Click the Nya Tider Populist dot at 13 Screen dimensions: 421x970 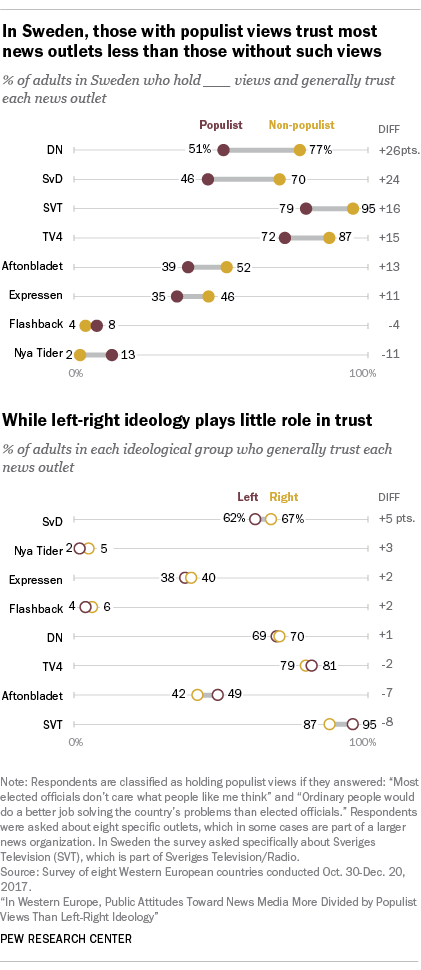click(x=112, y=355)
